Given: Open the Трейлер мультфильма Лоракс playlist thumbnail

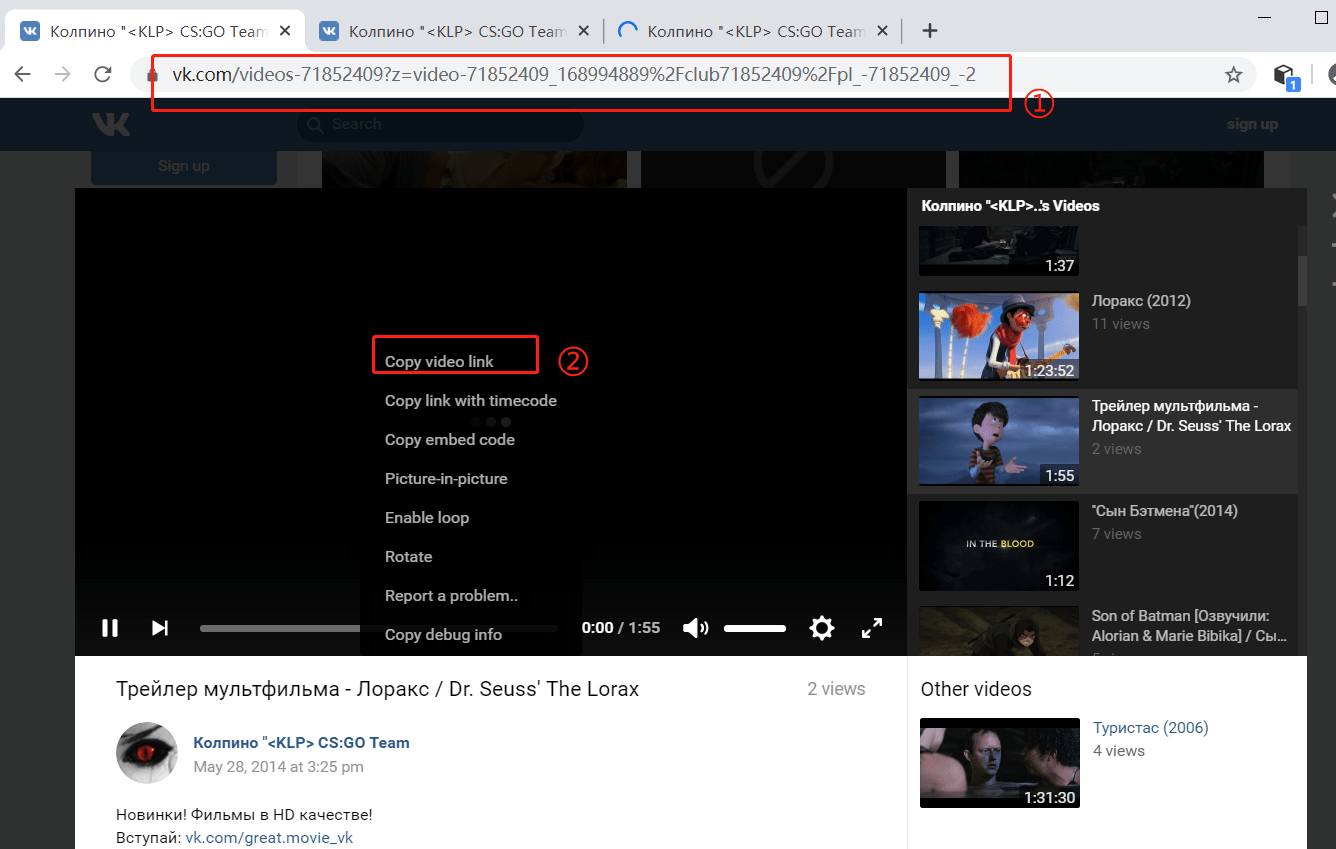Looking at the screenshot, I should coord(999,441).
